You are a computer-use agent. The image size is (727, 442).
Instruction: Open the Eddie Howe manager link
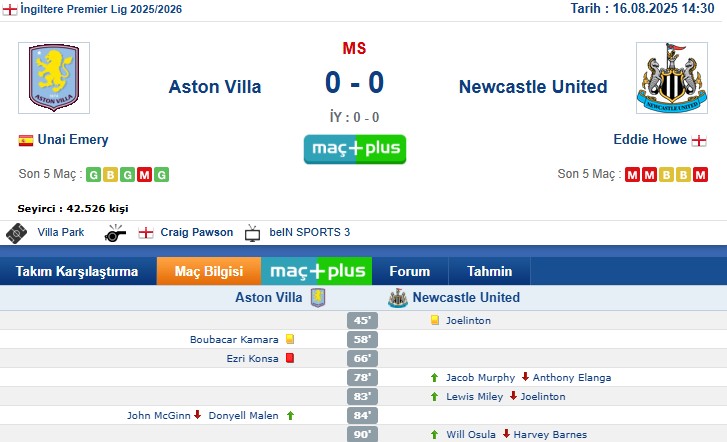(650, 140)
